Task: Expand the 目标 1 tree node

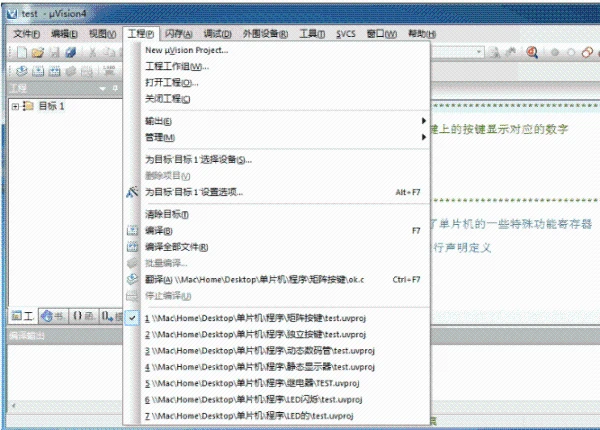Action: [x=15, y=106]
